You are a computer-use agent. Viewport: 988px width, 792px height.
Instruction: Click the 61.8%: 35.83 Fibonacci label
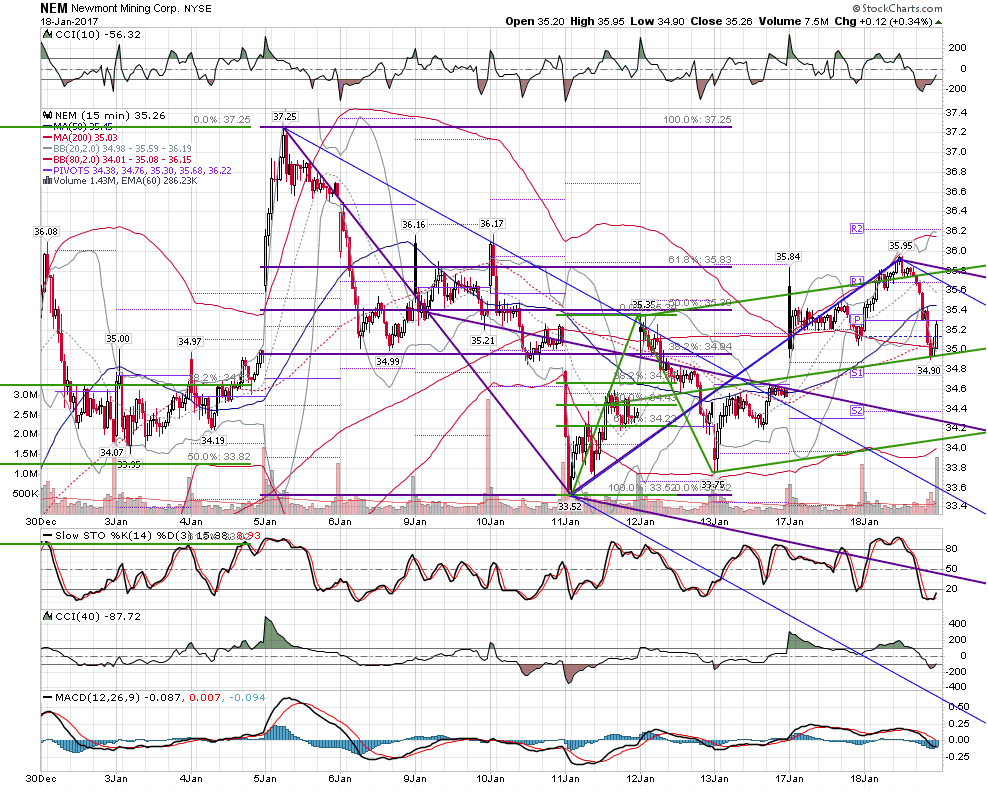coord(699,260)
